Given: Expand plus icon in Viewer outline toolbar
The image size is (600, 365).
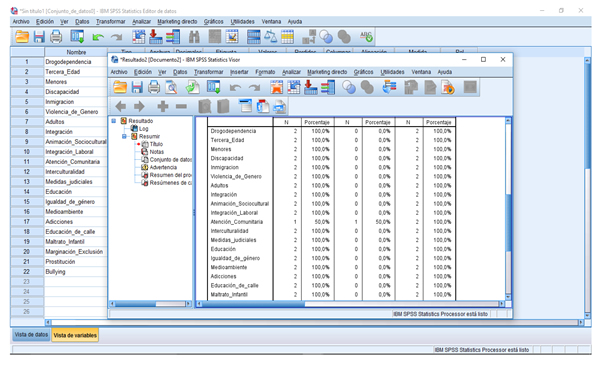Looking at the screenshot, I should tap(163, 106).
